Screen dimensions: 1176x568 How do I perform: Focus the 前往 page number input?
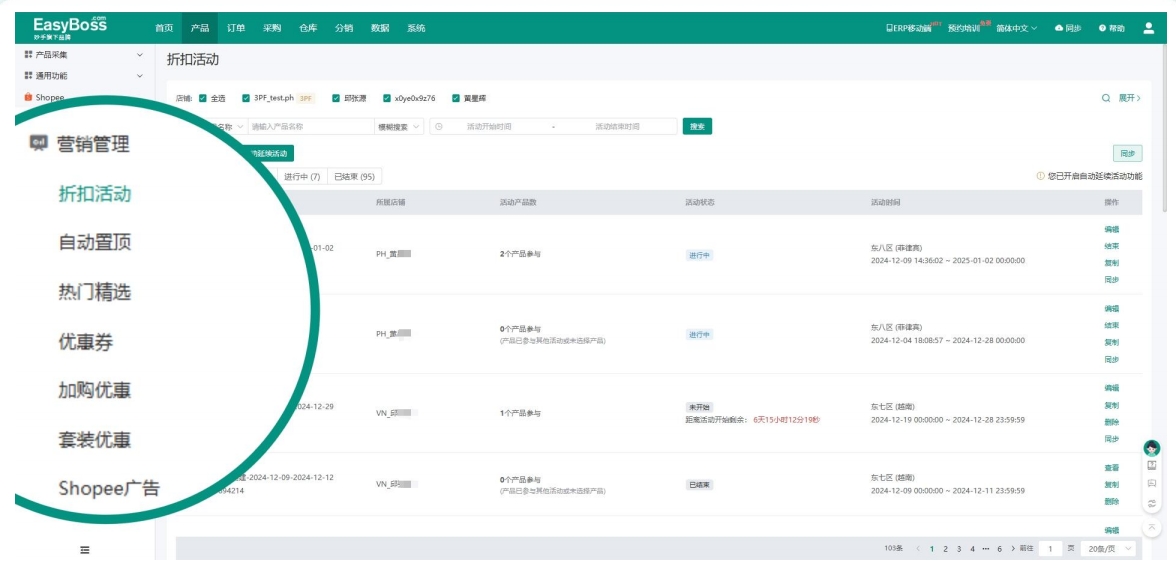(x=1051, y=549)
